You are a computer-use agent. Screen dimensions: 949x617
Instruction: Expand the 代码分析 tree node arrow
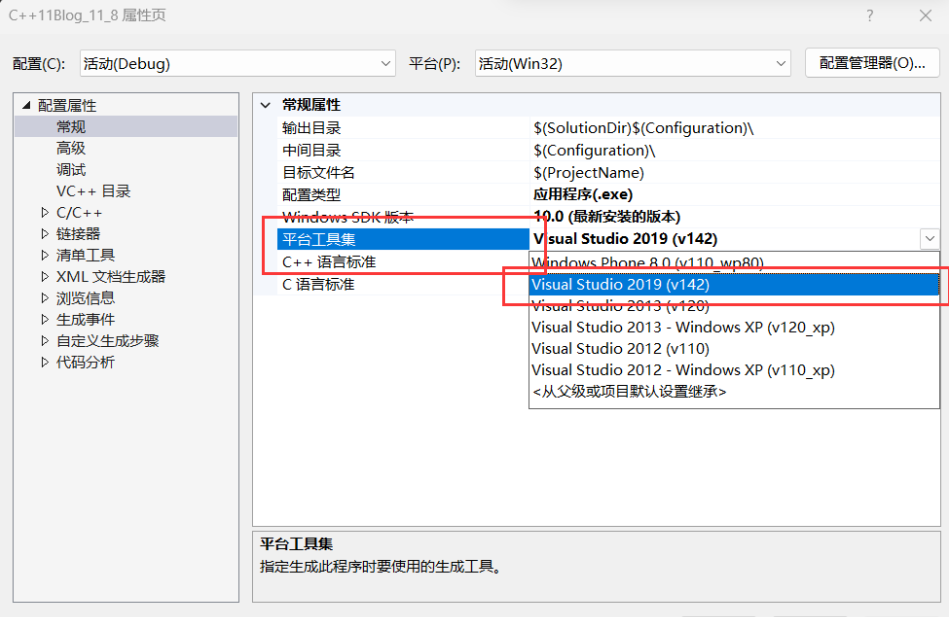(44, 362)
